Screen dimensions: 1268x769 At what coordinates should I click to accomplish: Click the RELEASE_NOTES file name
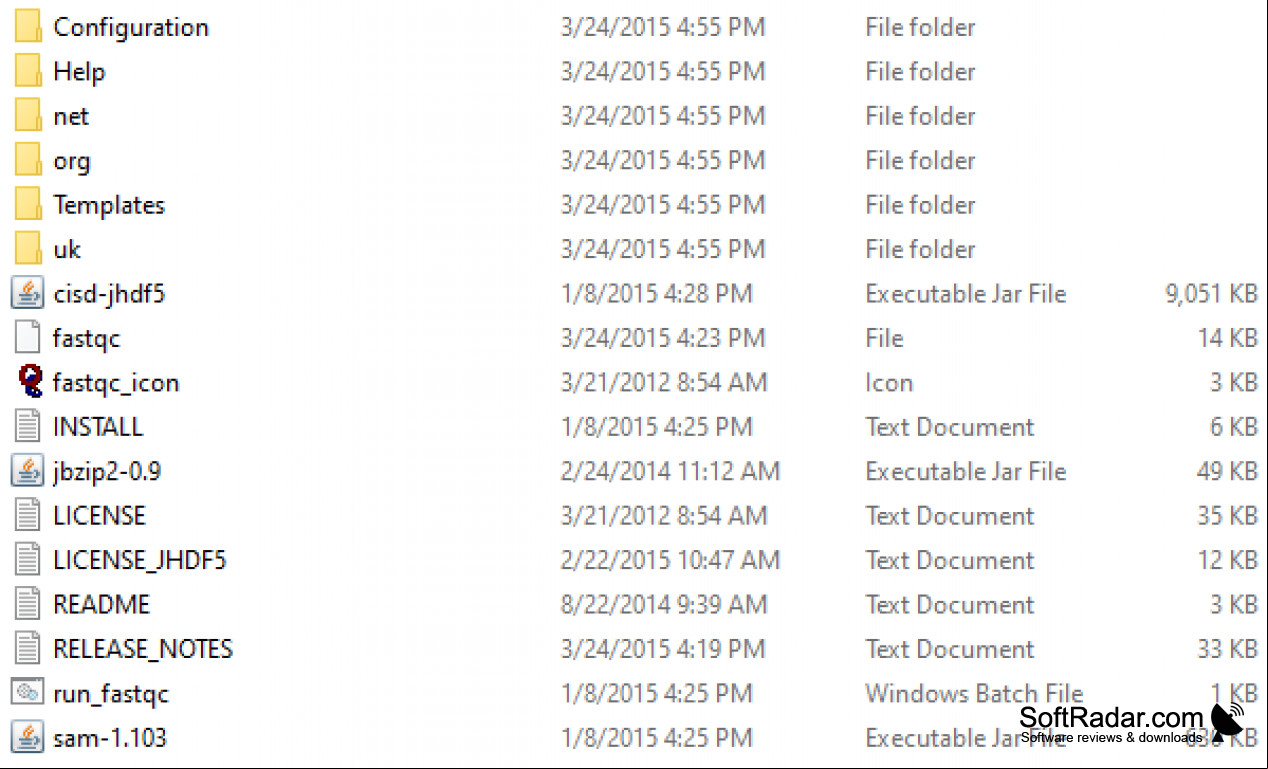point(143,649)
